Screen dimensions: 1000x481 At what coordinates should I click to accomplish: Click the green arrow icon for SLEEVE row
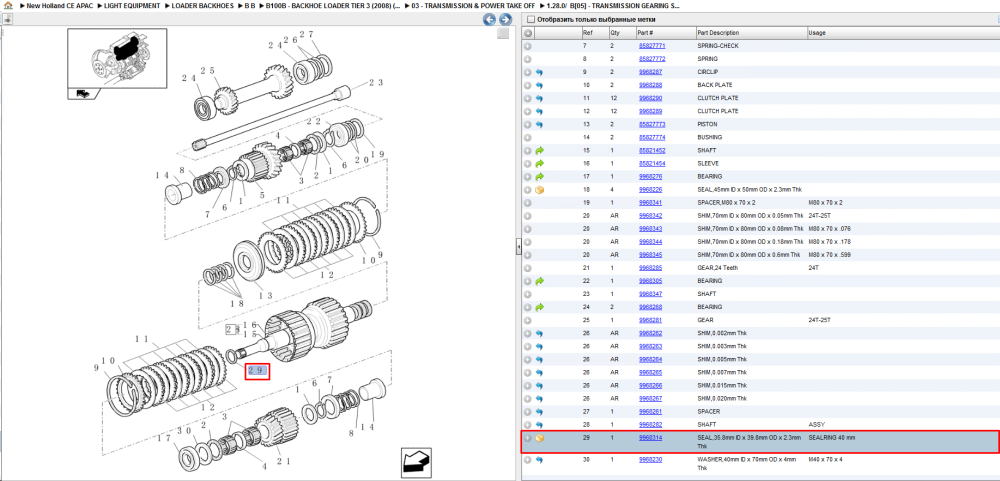pyautogui.click(x=540, y=163)
